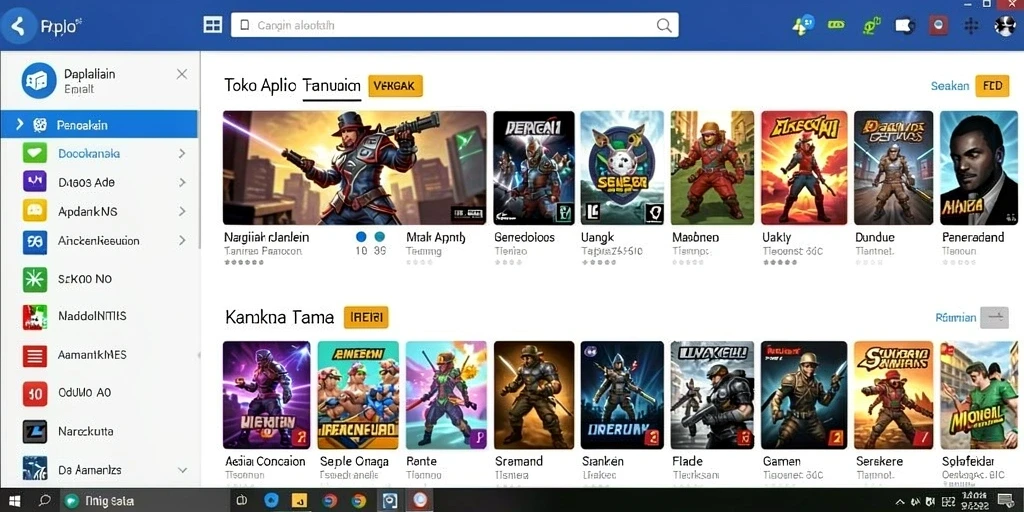Open the Seple Cnaga game cover

(x=358, y=394)
